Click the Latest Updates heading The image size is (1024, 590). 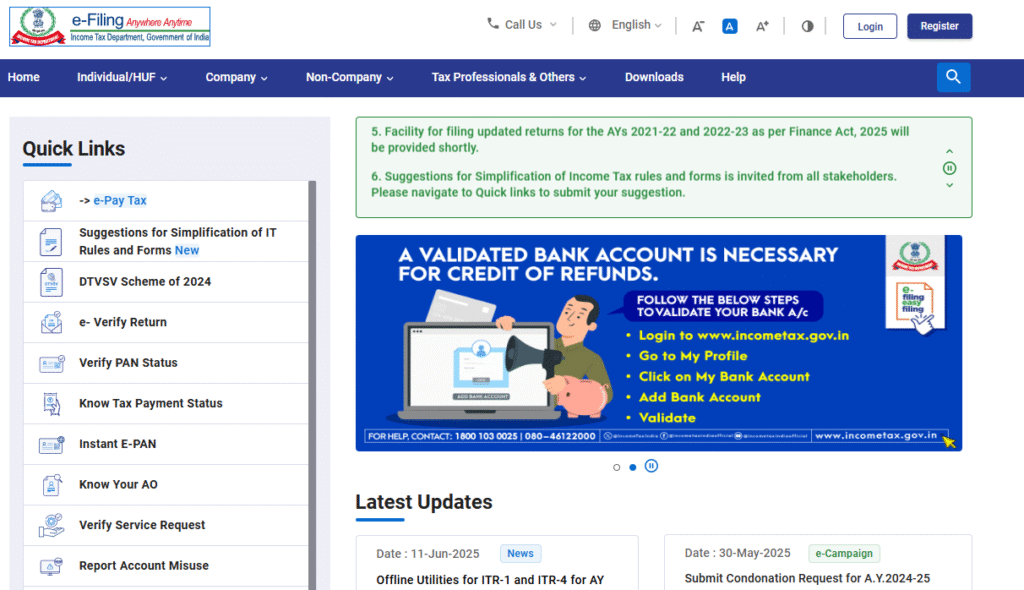pyautogui.click(x=424, y=502)
